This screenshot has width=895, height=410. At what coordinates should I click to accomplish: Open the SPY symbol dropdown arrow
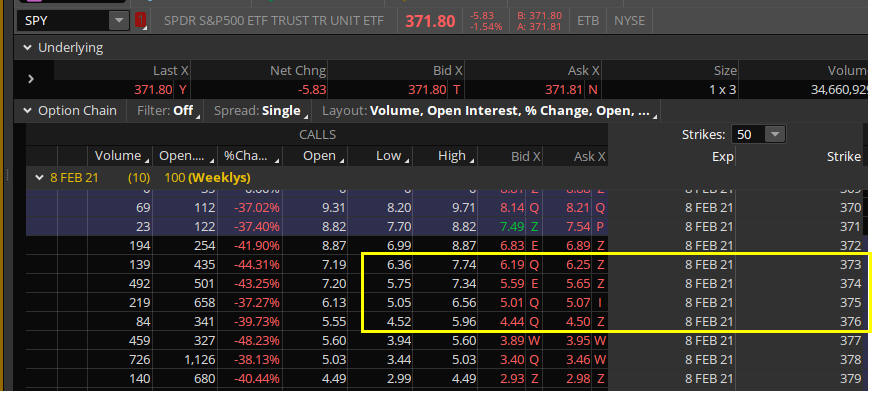(x=119, y=20)
